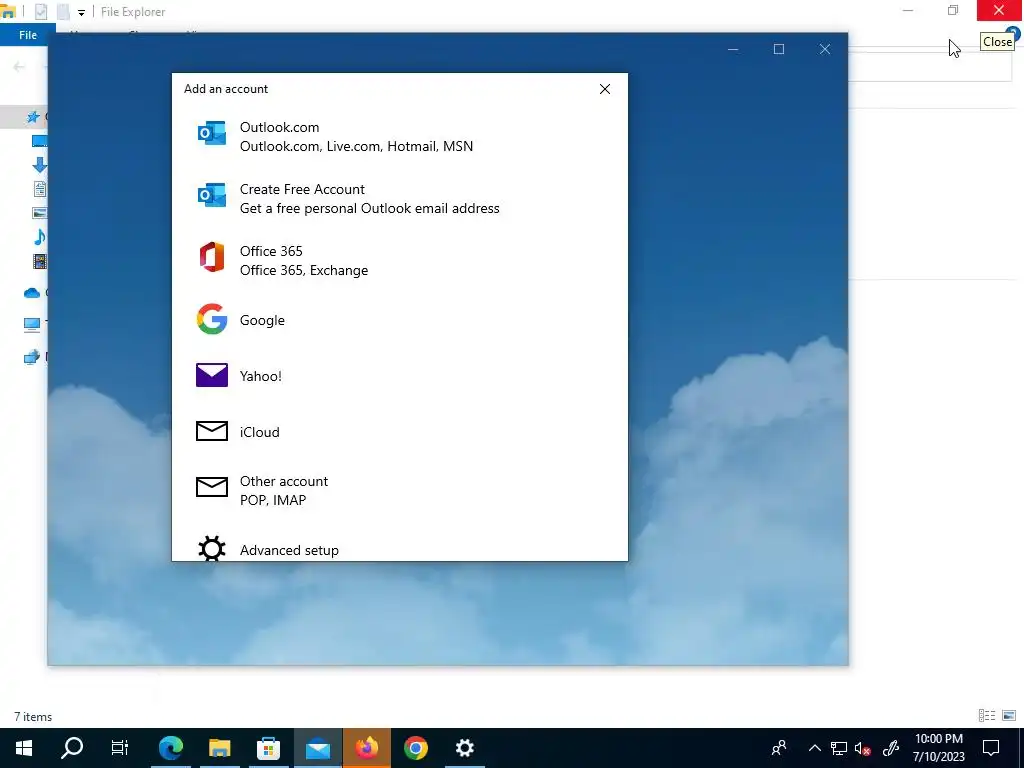Click the Properties quick access toolbar icon

tap(41, 12)
